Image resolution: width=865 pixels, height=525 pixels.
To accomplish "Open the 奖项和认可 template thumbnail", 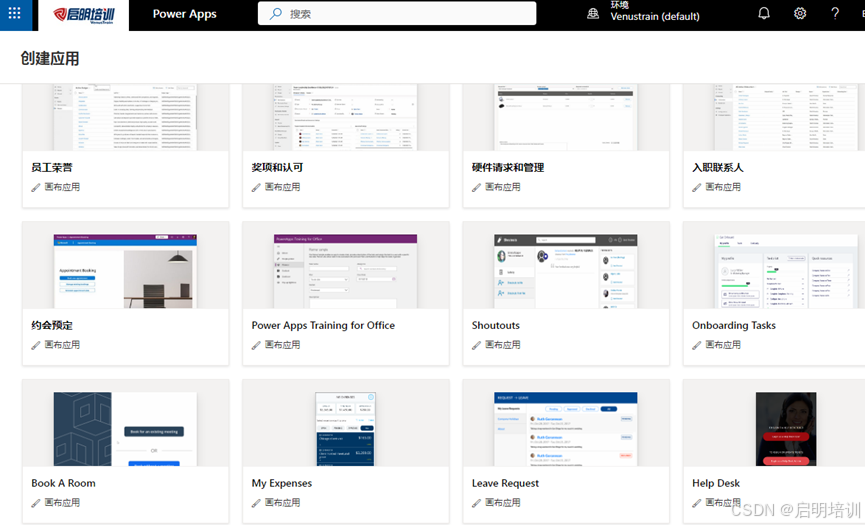I will (x=345, y=117).
